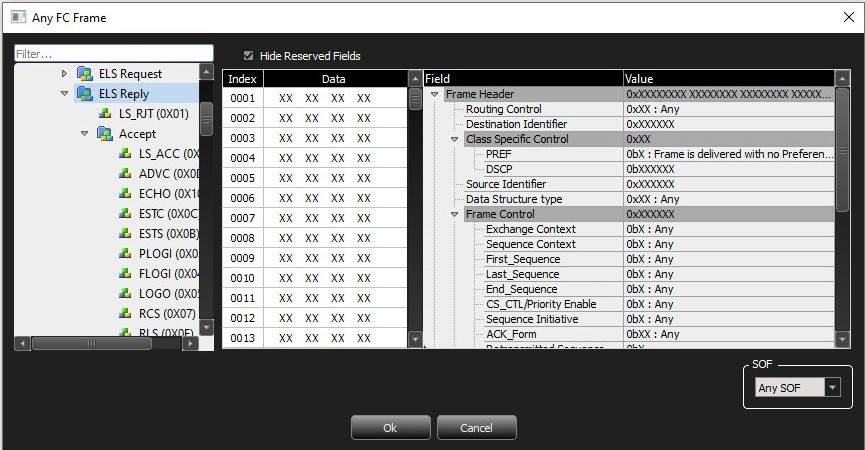The height and width of the screenshot is (450, 865).
Task: Click the tree horizontal scroll right arrow
Action: (x=190, y=344)
